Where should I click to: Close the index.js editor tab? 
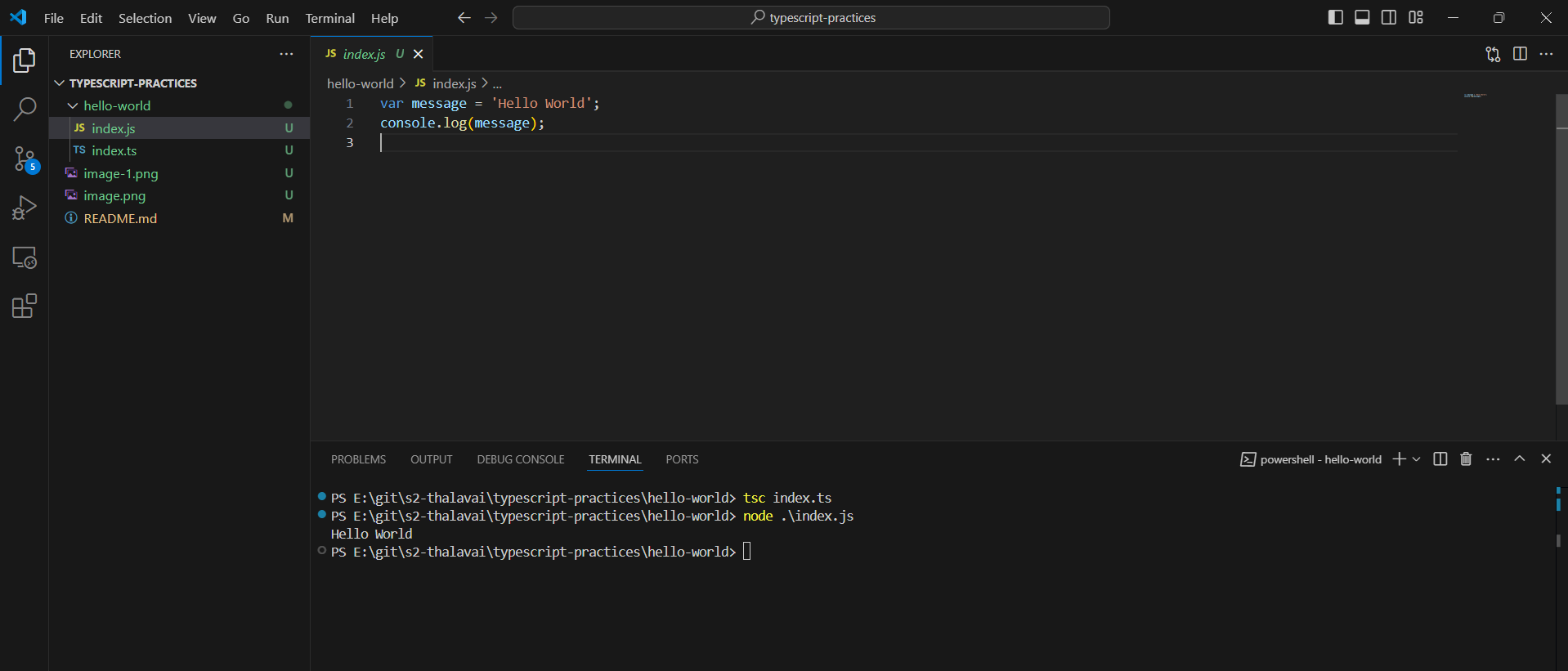click(x=419, y=54)
